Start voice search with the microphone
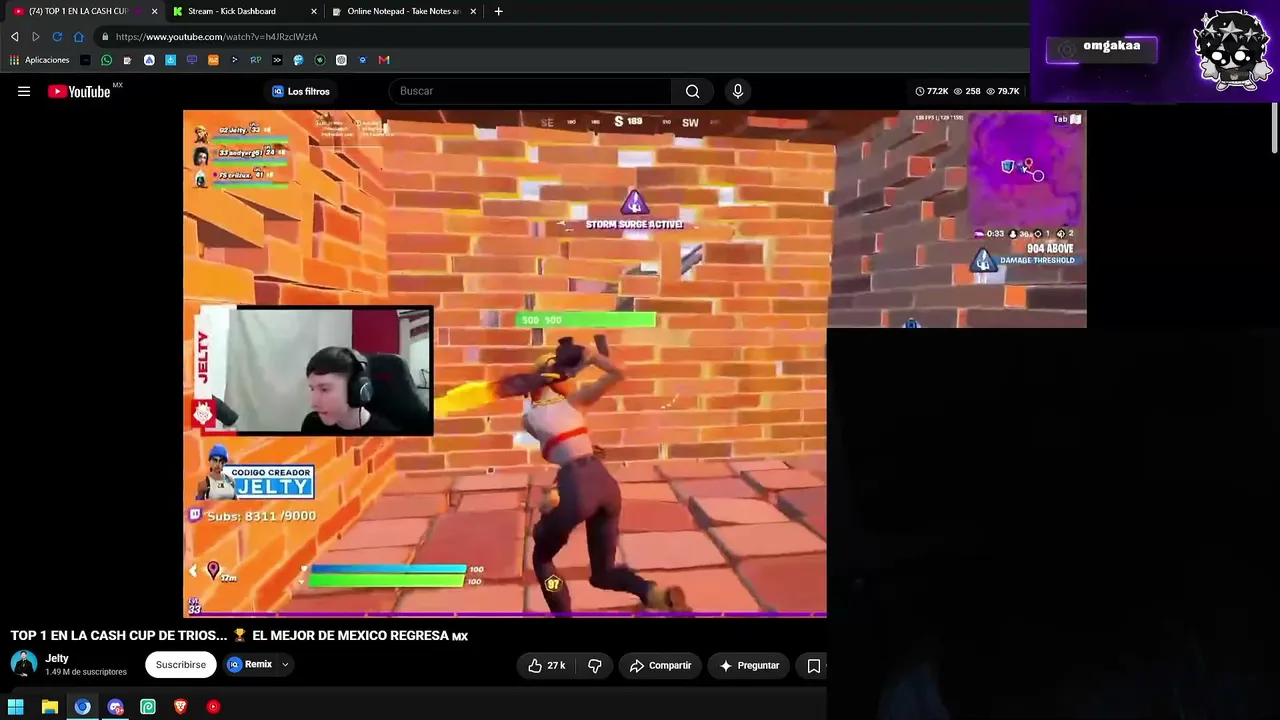Screen dimensions: 1280x720 (x=738, y=91)
